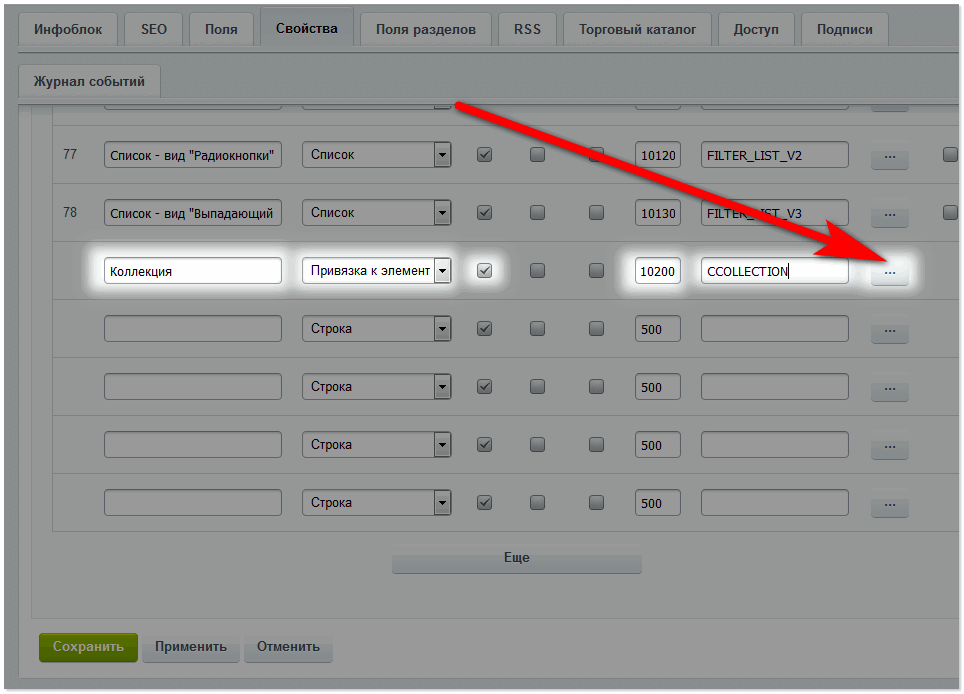Tick the delete checkbox at the end of row 77
The height and width of the screenshot is (694, 964).
(950, 154)
